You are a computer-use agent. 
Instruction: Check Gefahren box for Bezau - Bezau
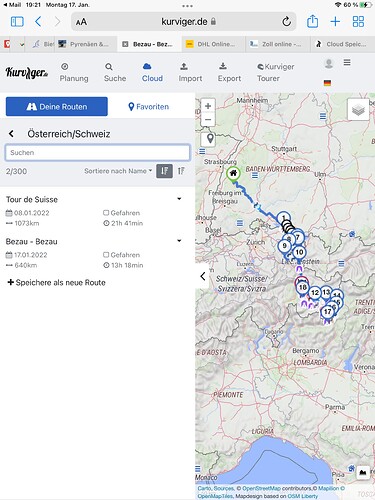[x=106, y=255]
